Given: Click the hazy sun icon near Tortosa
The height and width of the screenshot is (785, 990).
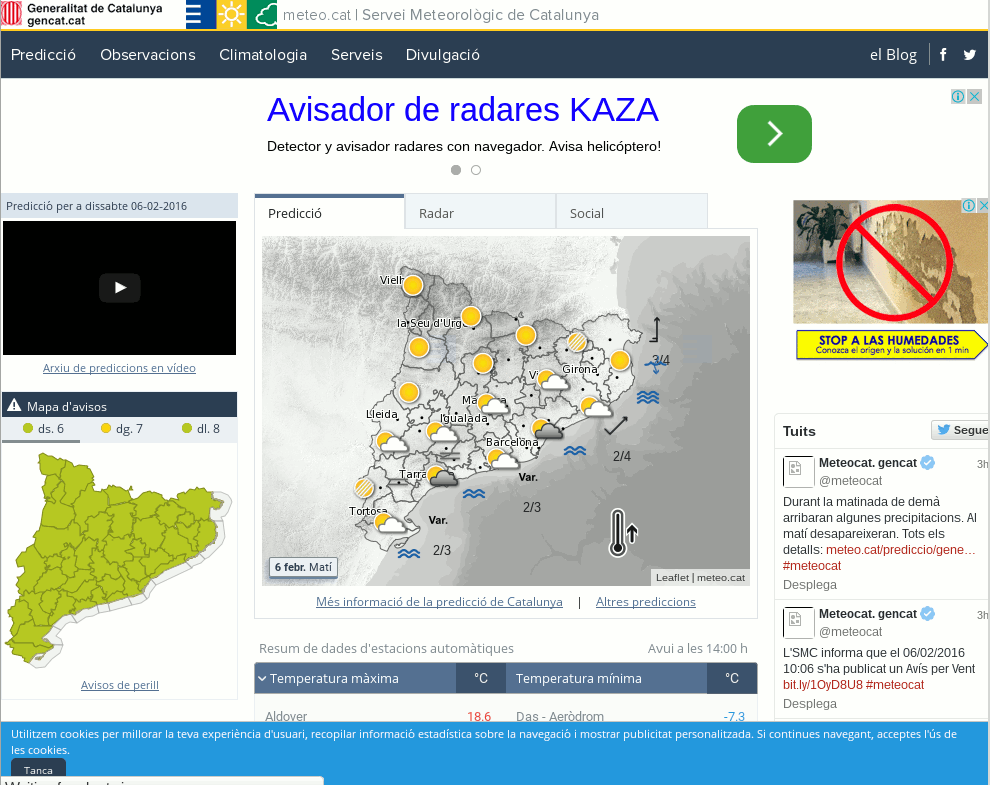Looking at the screenshot, I should [x=364, y=488].
